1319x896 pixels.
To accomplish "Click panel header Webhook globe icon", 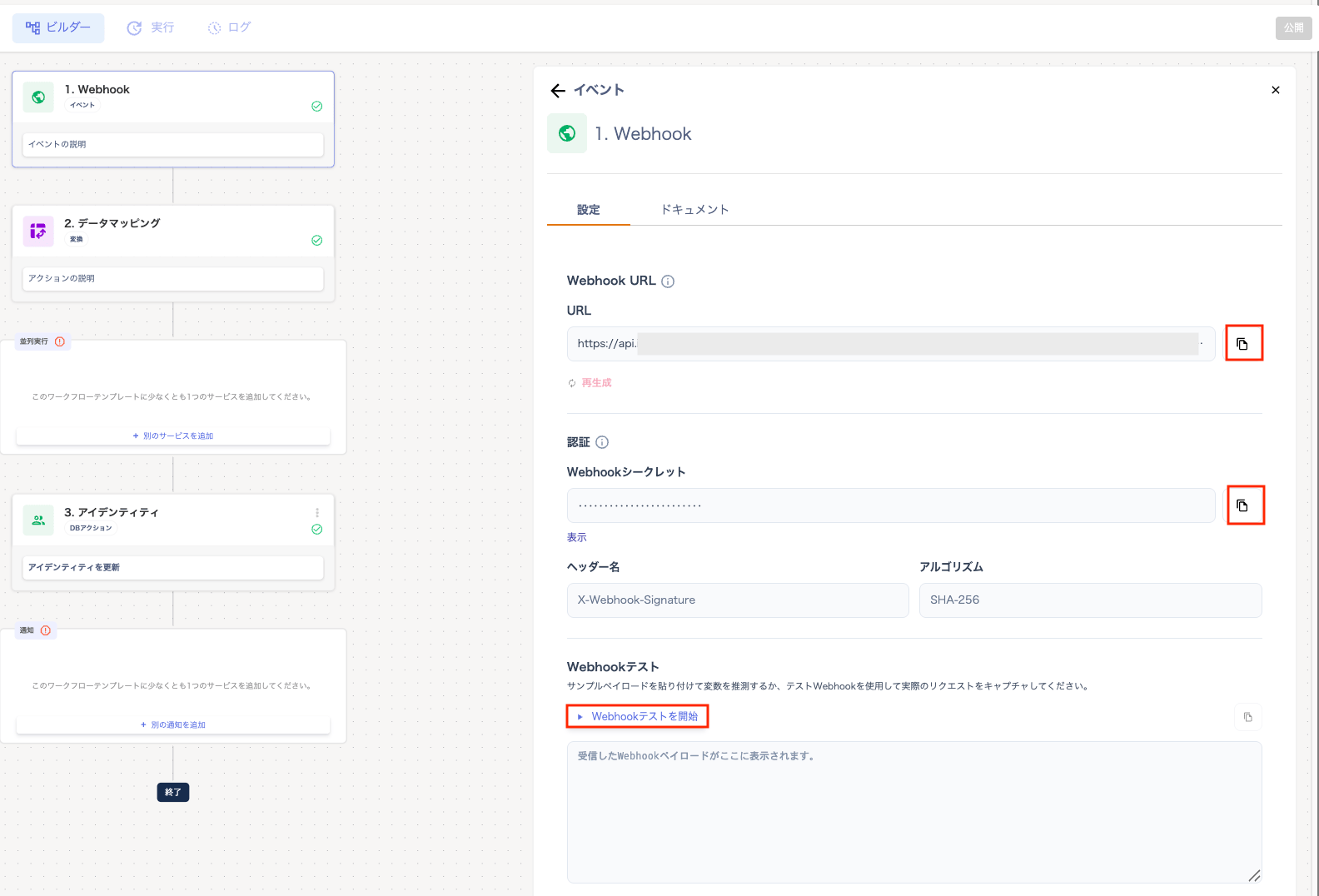I will pos(567,133).
